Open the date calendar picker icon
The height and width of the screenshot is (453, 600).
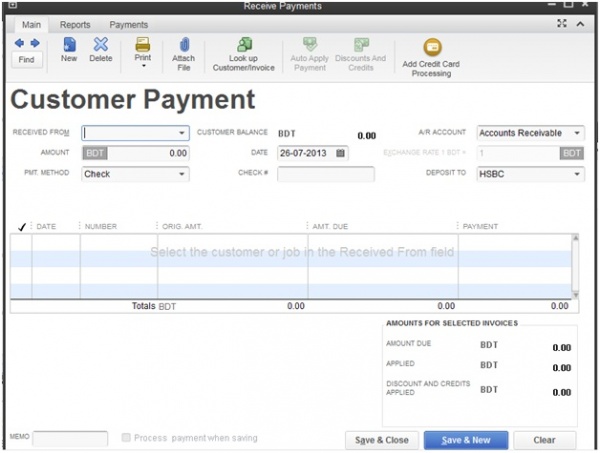340,153
